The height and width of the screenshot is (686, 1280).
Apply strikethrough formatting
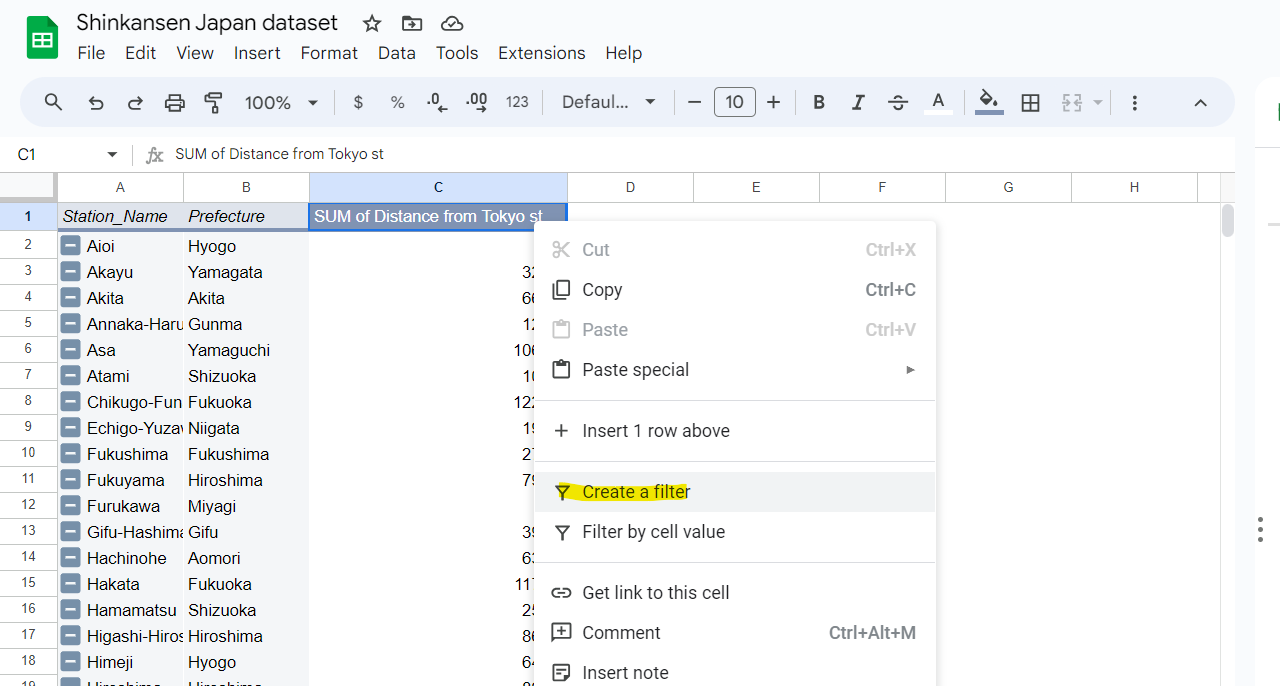coord(898,102)
